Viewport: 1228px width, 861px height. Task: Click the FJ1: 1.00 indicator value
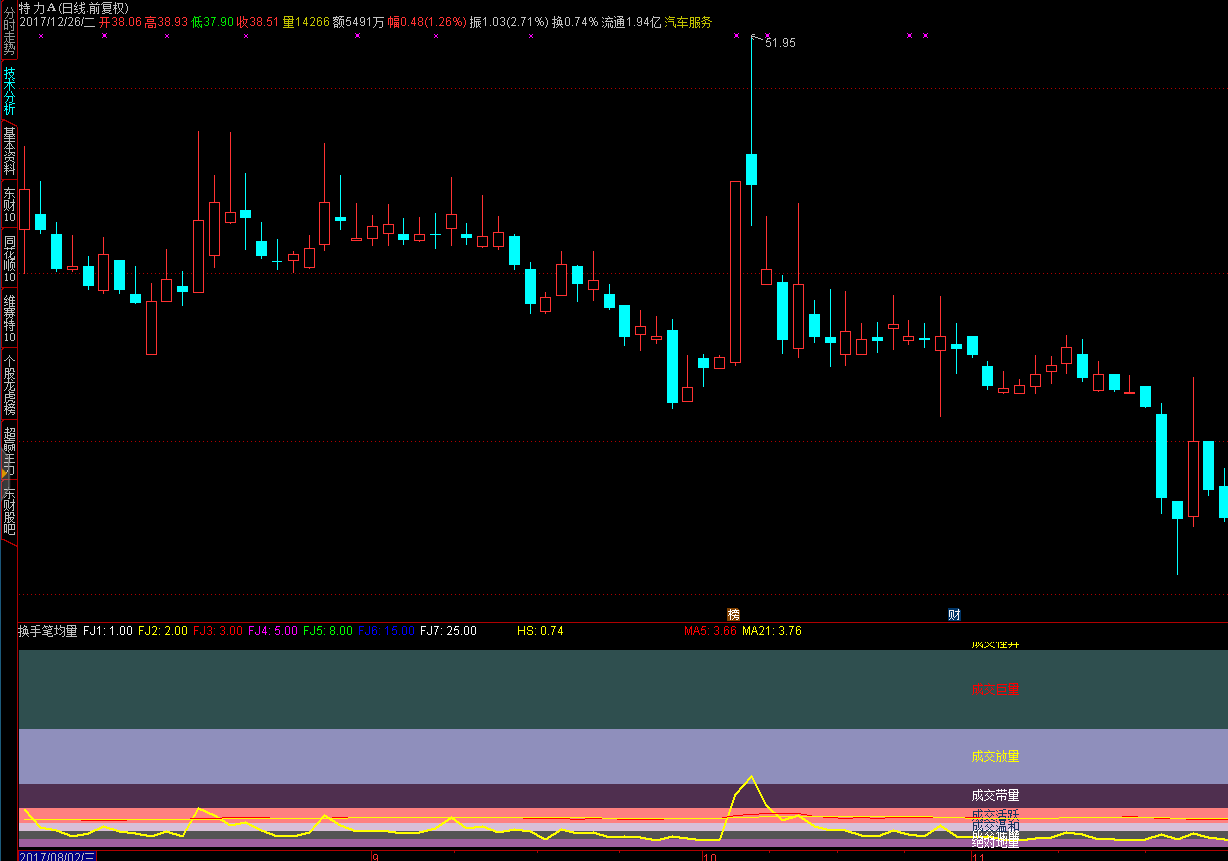[x=107, y=631]
